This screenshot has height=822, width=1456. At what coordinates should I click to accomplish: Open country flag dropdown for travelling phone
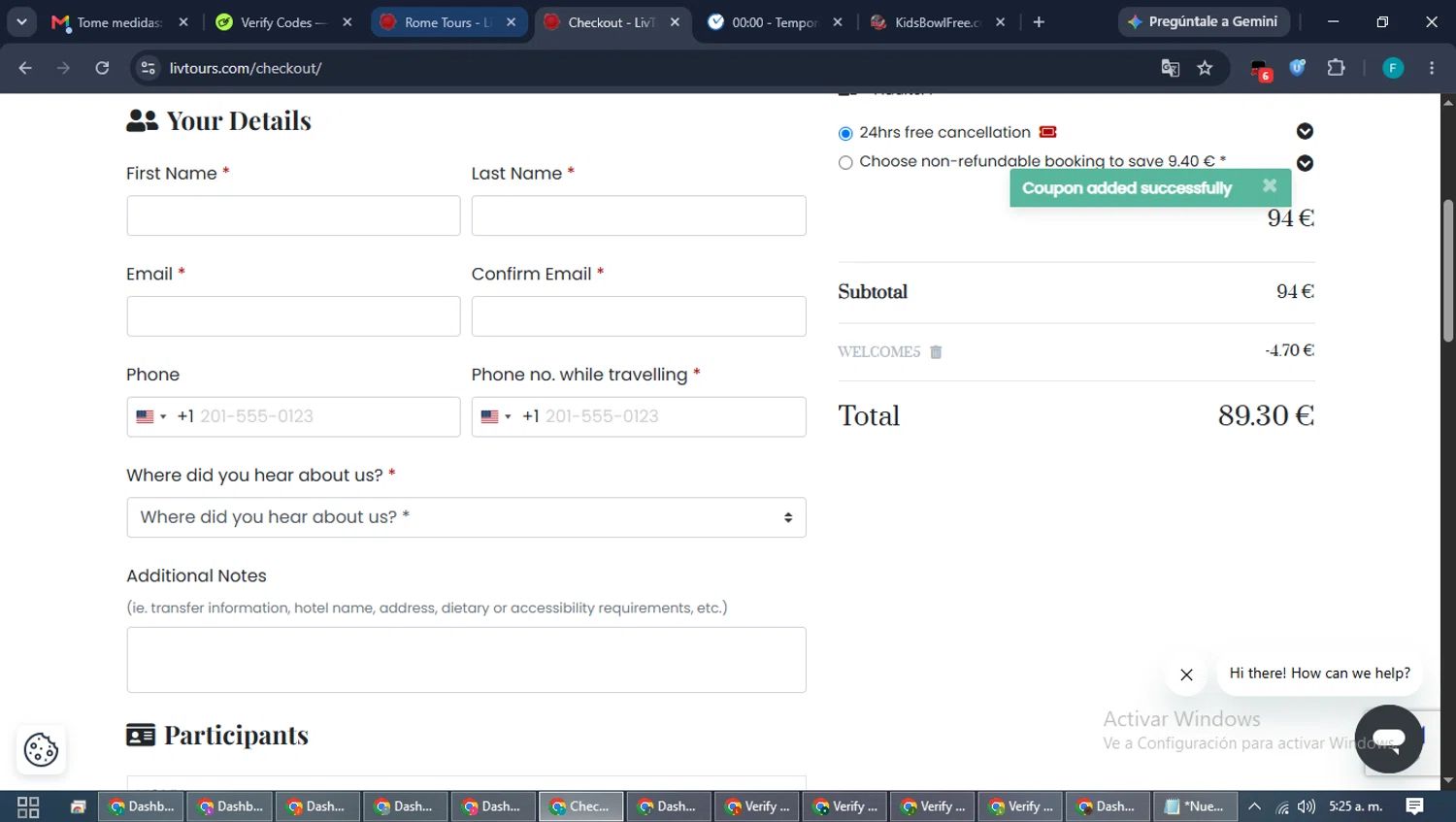496,416
